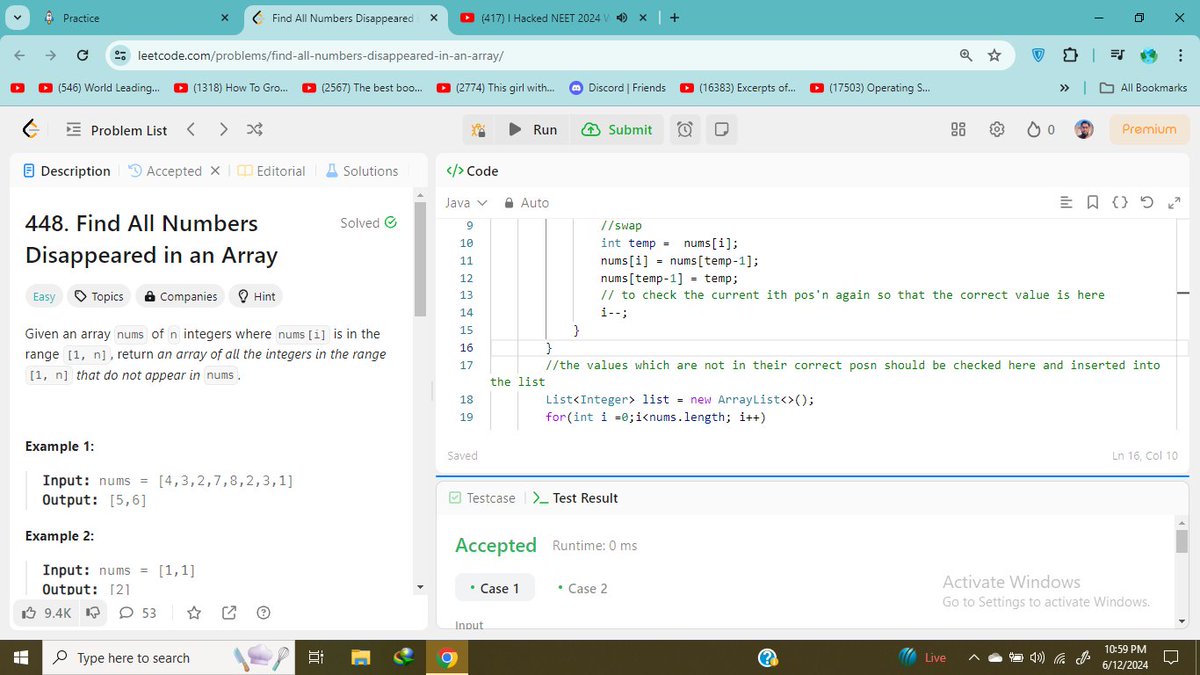Image resolution: width=1200 pixels, height=675 pixels.
Task: Switch to the Testcase tab
Action: pyautogui.click(x=482, y=498)
